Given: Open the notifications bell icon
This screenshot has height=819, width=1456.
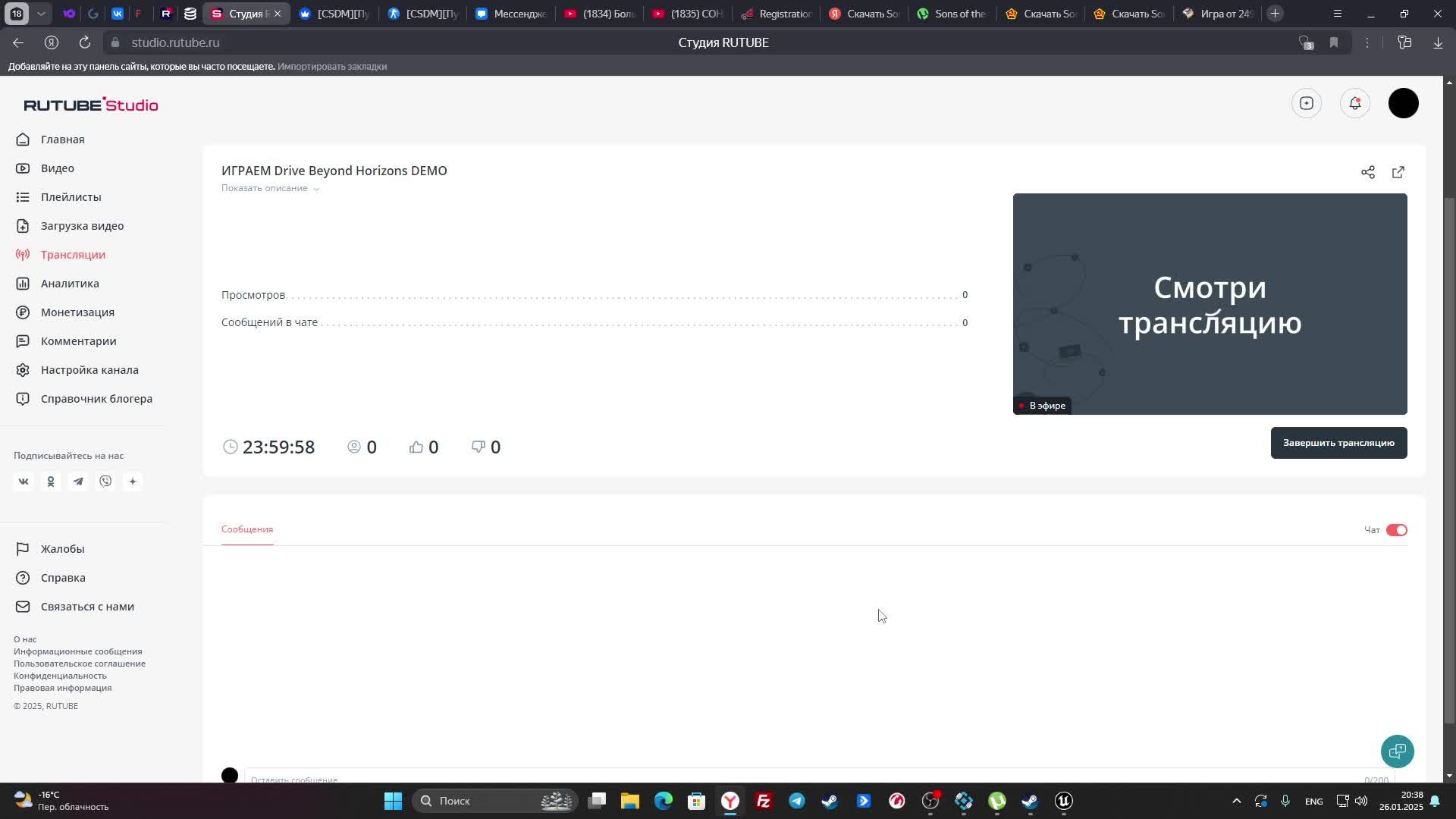Looking at the screenshot, I should tap(1355, 103).
